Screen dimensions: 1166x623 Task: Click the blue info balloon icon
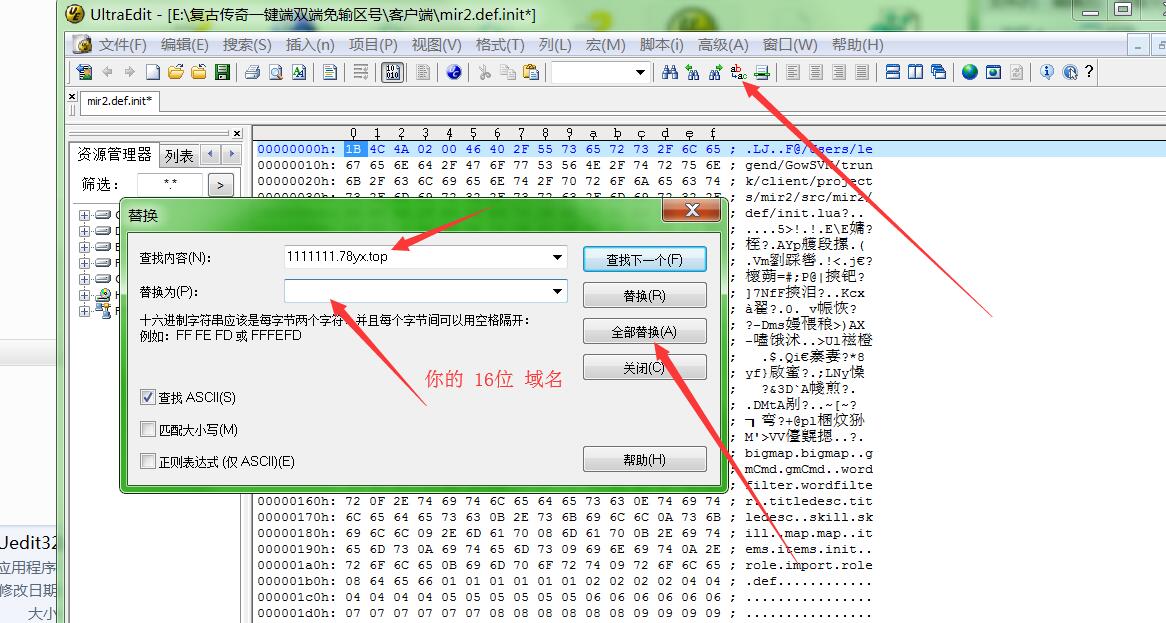pyautogui.click(x=1047, y=72)
